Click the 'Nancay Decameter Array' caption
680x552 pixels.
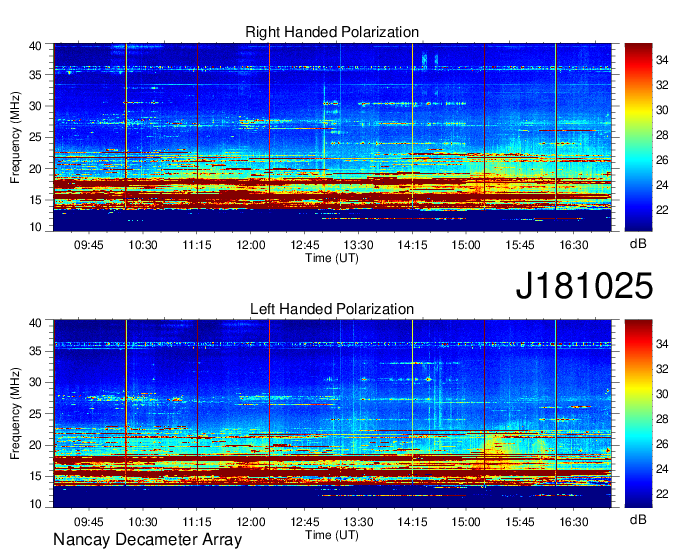pyautogui.click(x=147, y=539)
